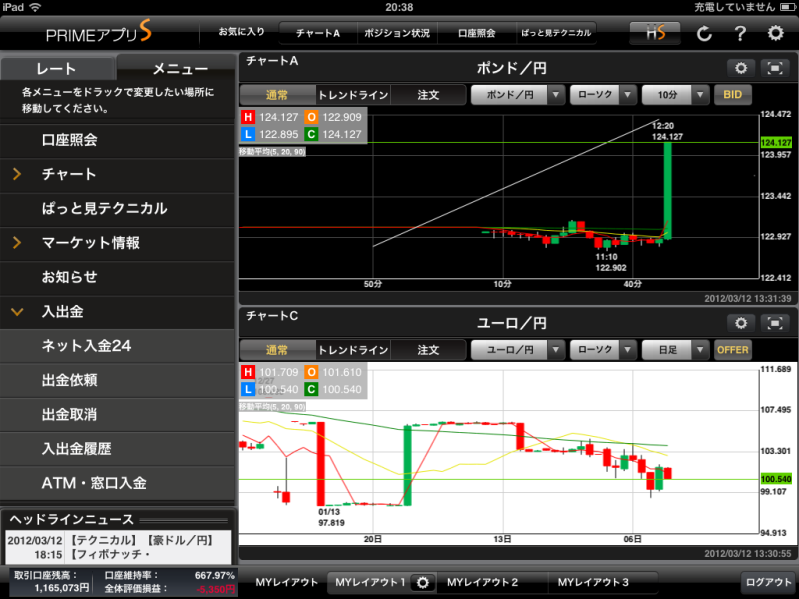Toggle OFFER price mode in Chart C

pyautogui.click(x=732, y=350)
